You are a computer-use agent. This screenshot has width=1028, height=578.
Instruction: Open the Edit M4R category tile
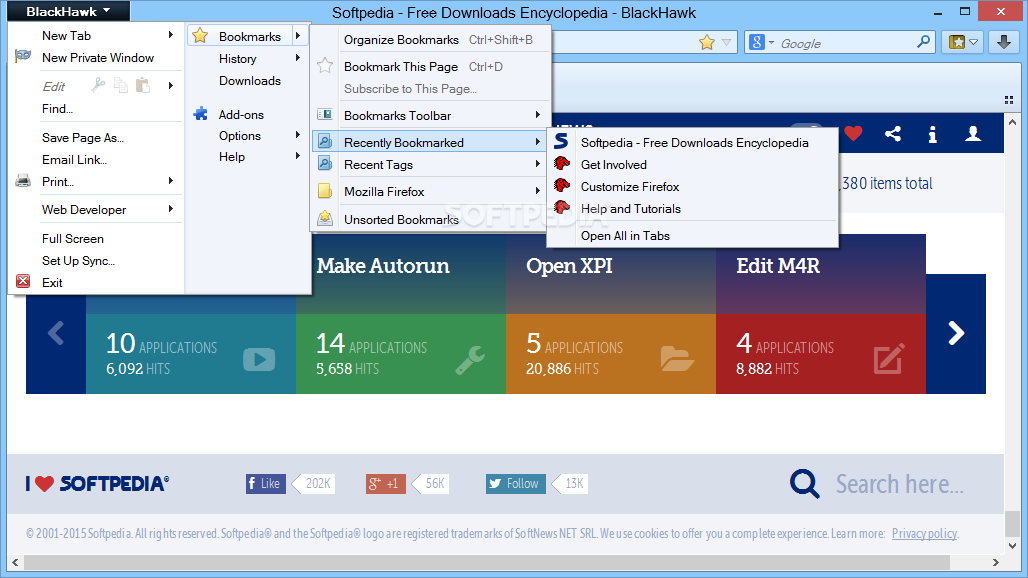click(821, 314)
